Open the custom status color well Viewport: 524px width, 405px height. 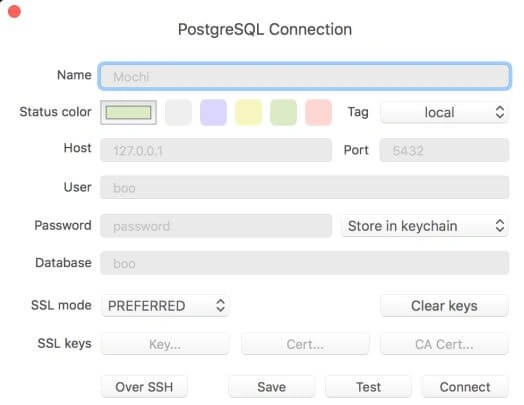click(128, 112)
